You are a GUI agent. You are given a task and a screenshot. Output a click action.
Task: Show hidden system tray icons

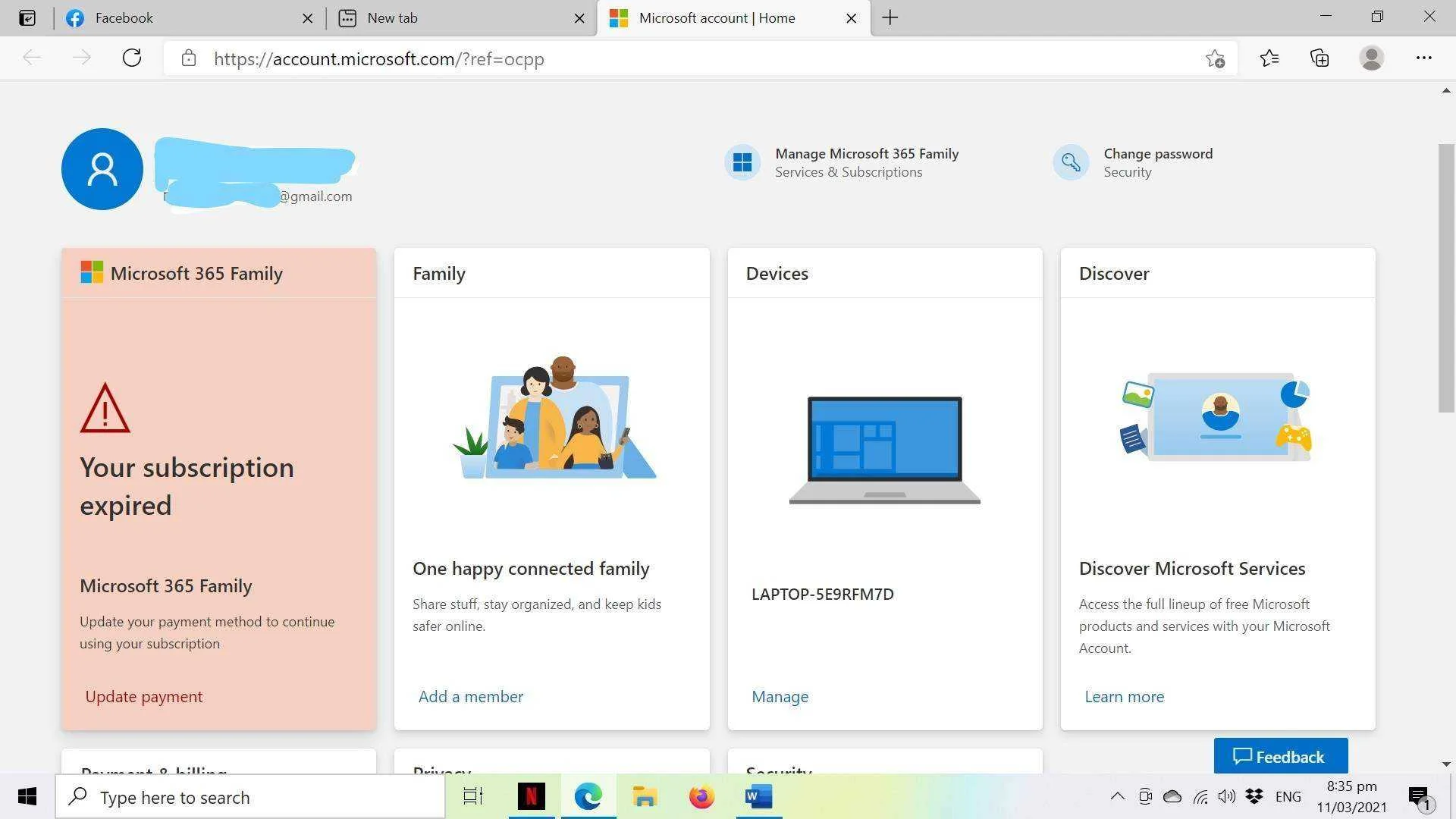tap(1117, 796)
